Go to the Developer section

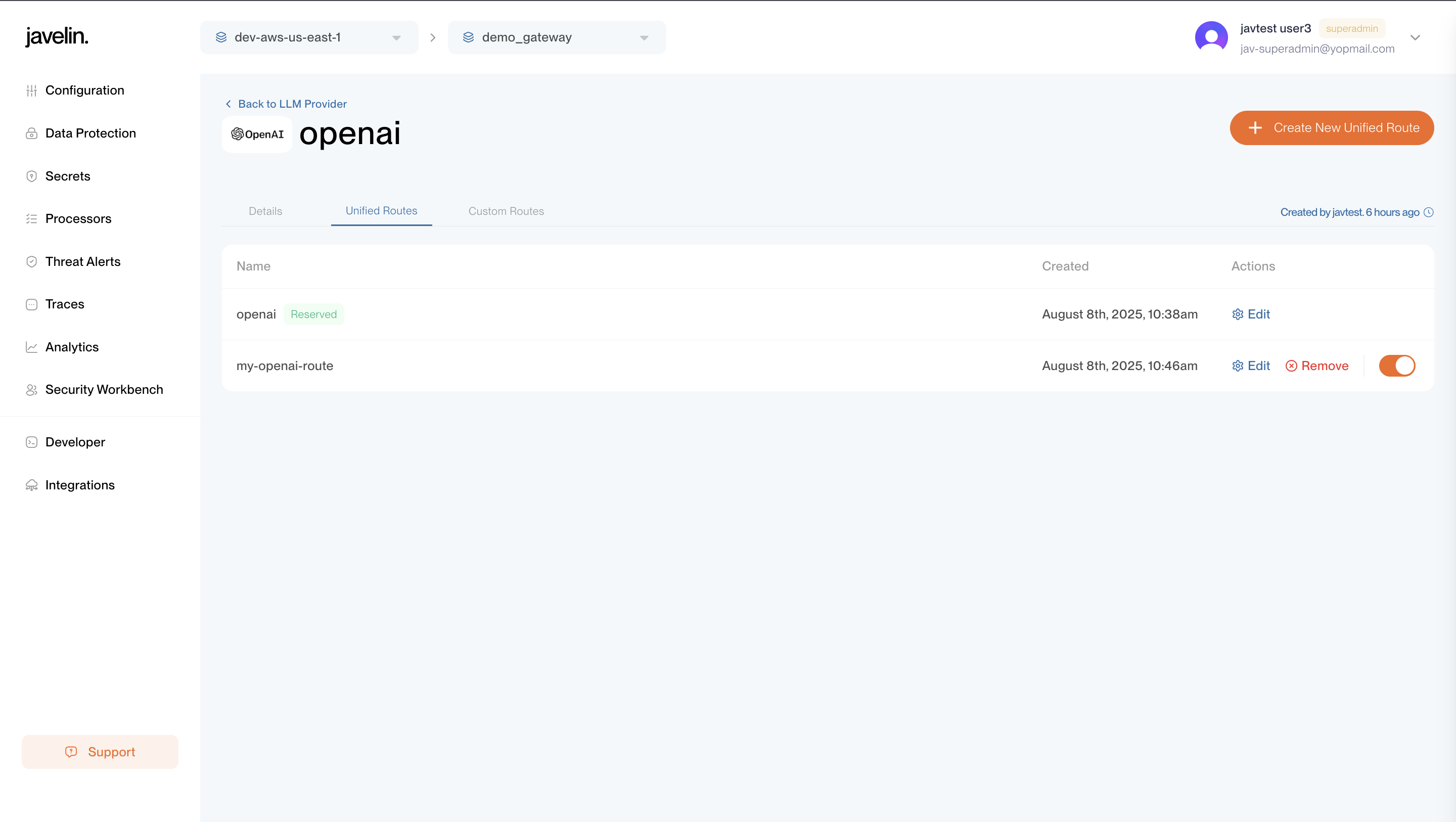pyautogui.click(x=75, y=442)
